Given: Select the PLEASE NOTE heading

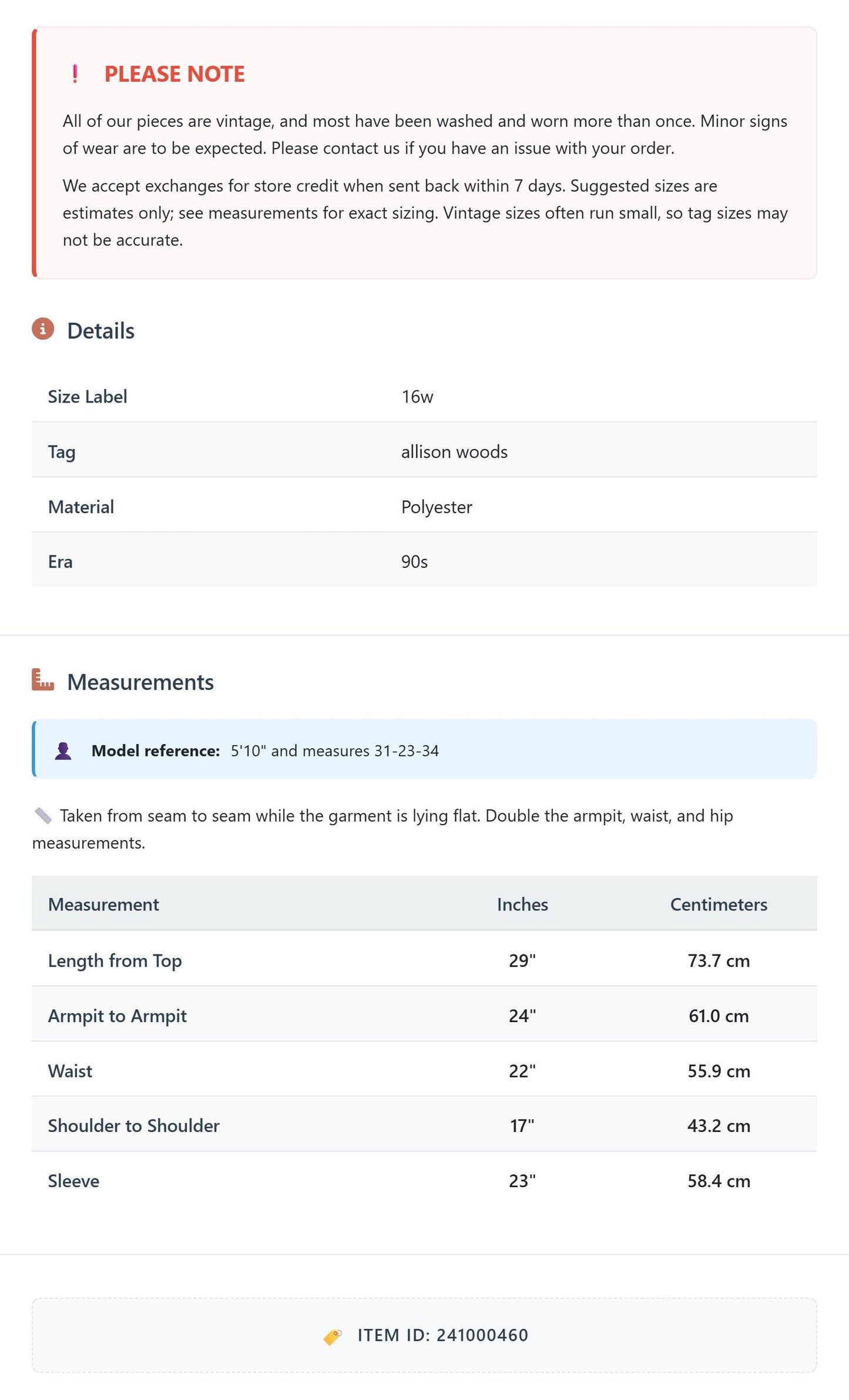Looking at the screenshot, I should 175,74.
